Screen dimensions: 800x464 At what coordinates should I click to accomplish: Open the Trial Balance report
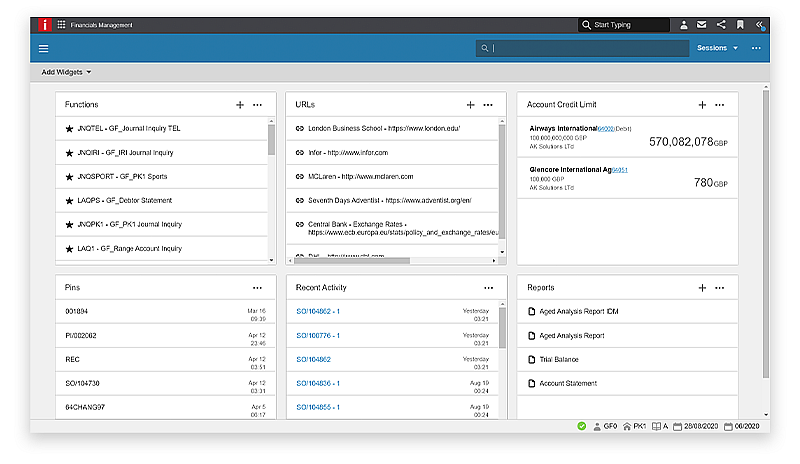[x=558, y=359]
